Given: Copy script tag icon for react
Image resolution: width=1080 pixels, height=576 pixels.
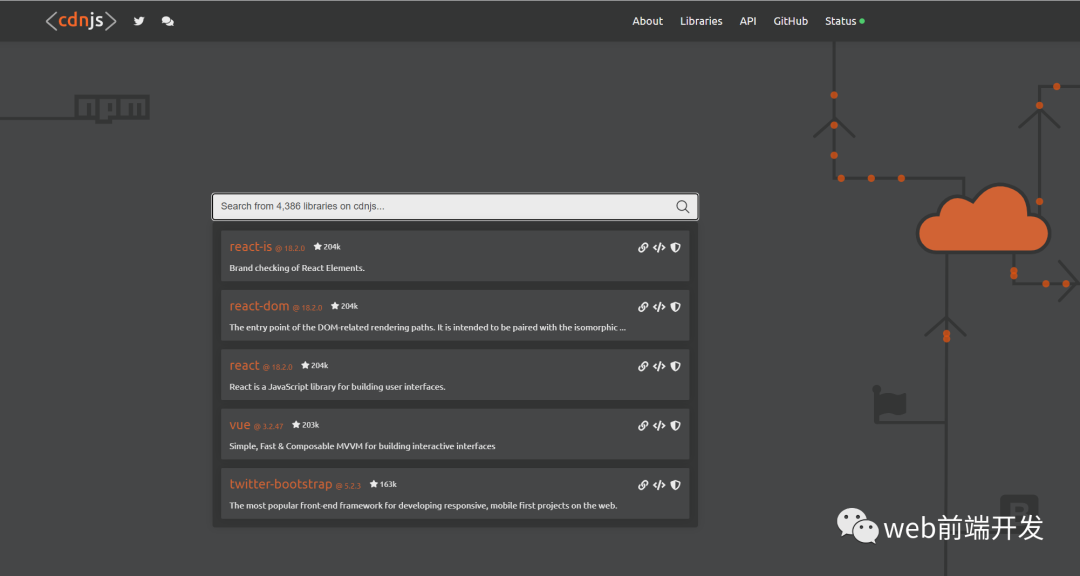Looking at the screenshot, I should click(659, 366).
